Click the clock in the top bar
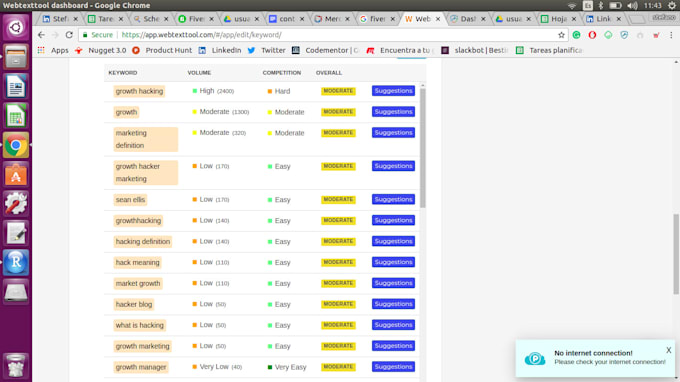Screen dimensions: 680x382 (x=653, y=6)
